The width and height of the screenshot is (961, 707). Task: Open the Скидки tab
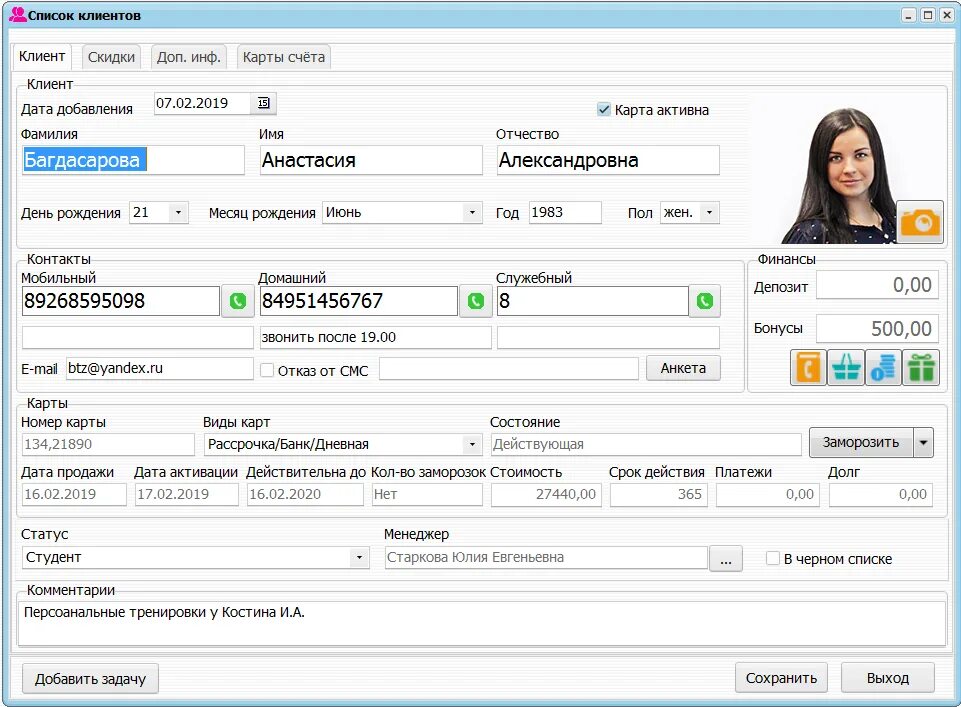click(x=111, y=57)
